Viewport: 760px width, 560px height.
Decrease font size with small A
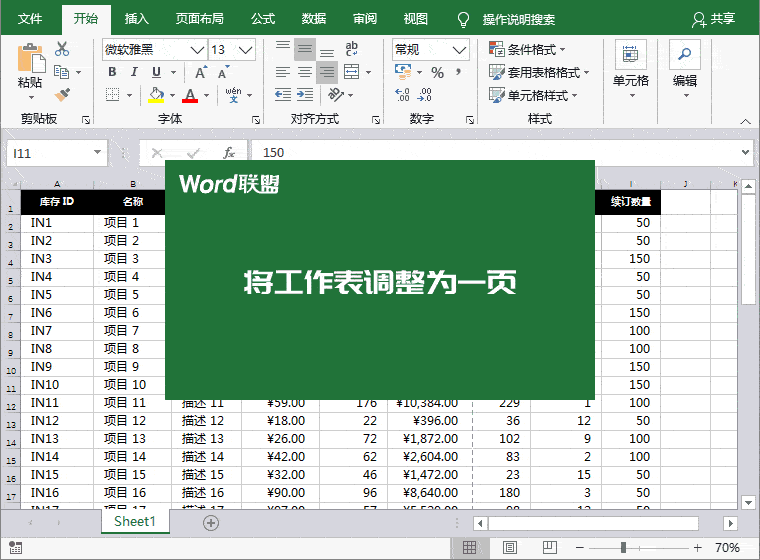pos(223,72)
